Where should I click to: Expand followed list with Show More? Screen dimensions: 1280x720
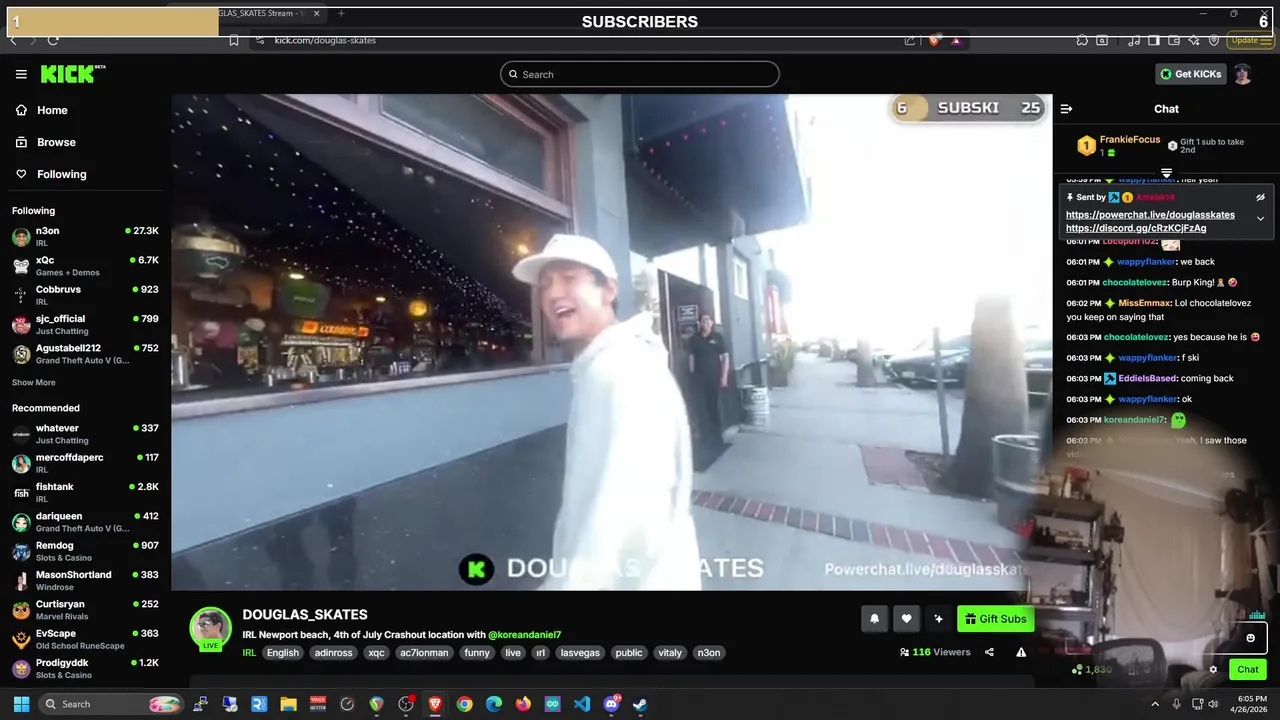33,382
